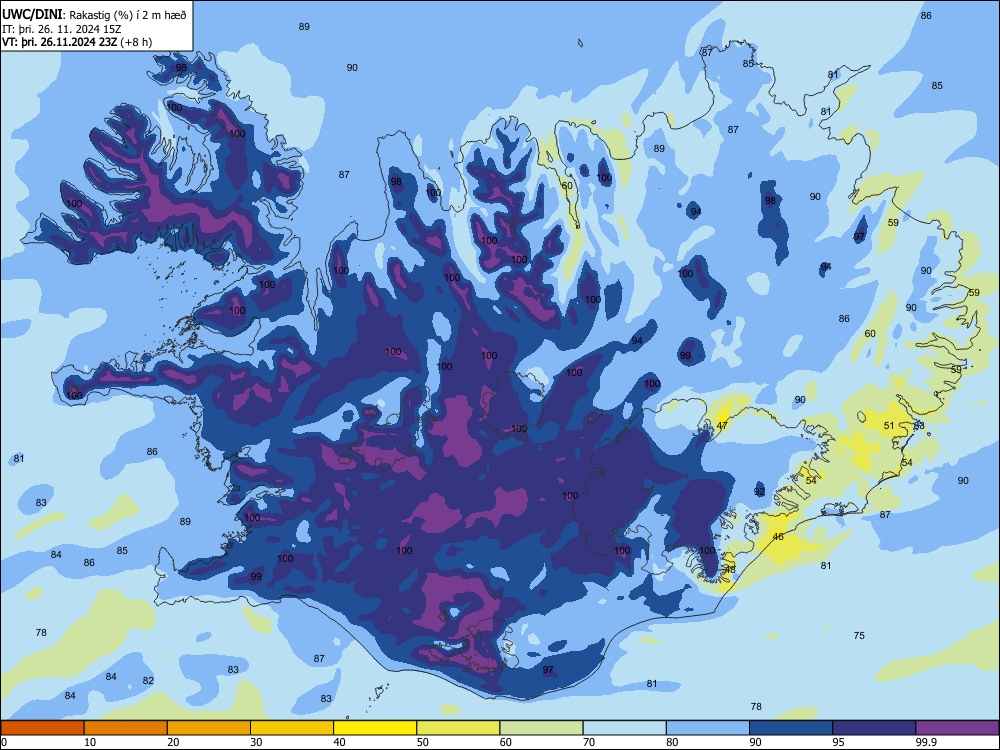
Task: Click the dark orange 0–10 legend swatch
Action: (x=42, y=728)
